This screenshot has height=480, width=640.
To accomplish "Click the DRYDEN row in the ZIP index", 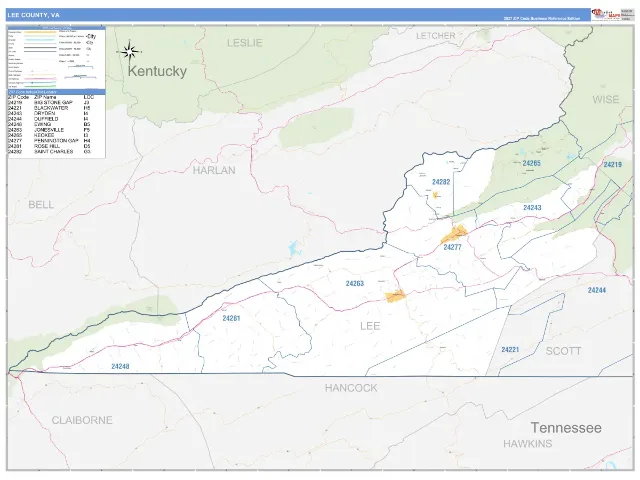I will (x=50, y=113).
